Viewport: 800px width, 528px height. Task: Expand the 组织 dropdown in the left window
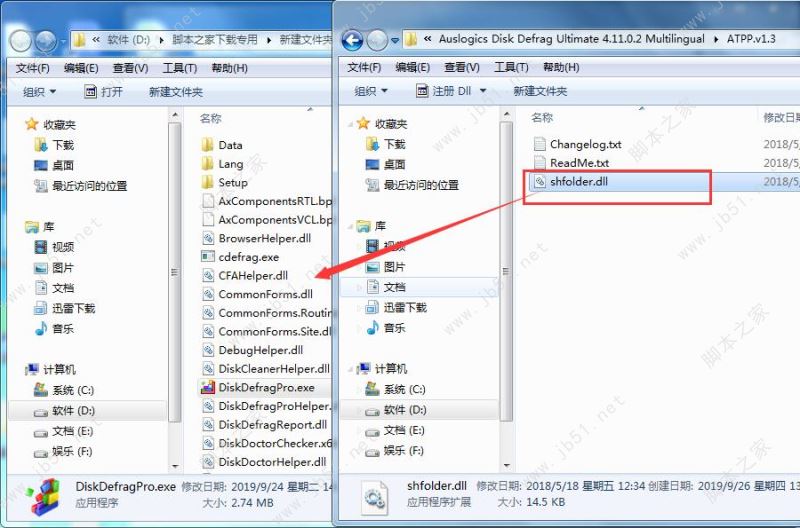pos(39,92)
